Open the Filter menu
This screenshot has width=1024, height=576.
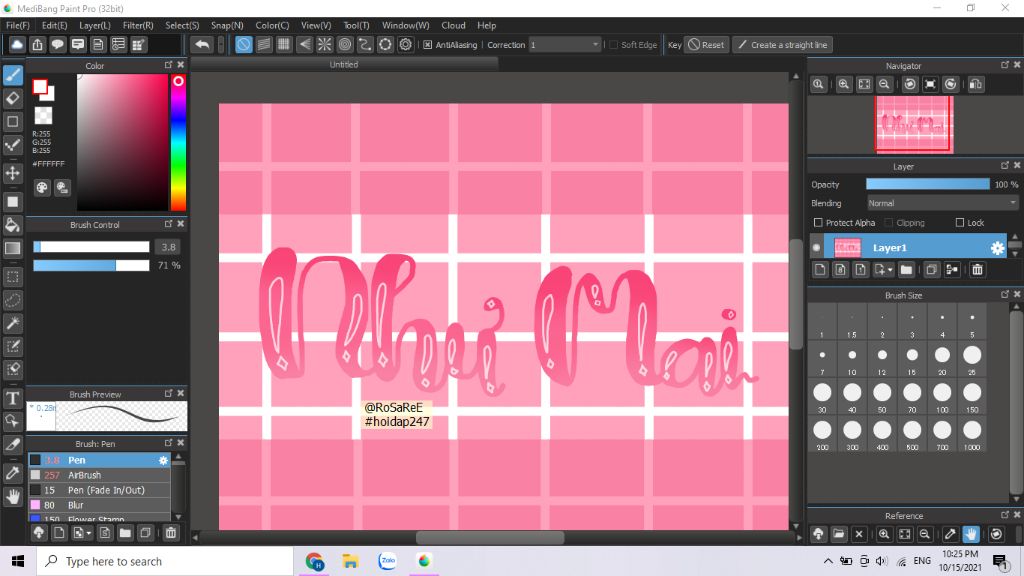[x=138, y=25]
